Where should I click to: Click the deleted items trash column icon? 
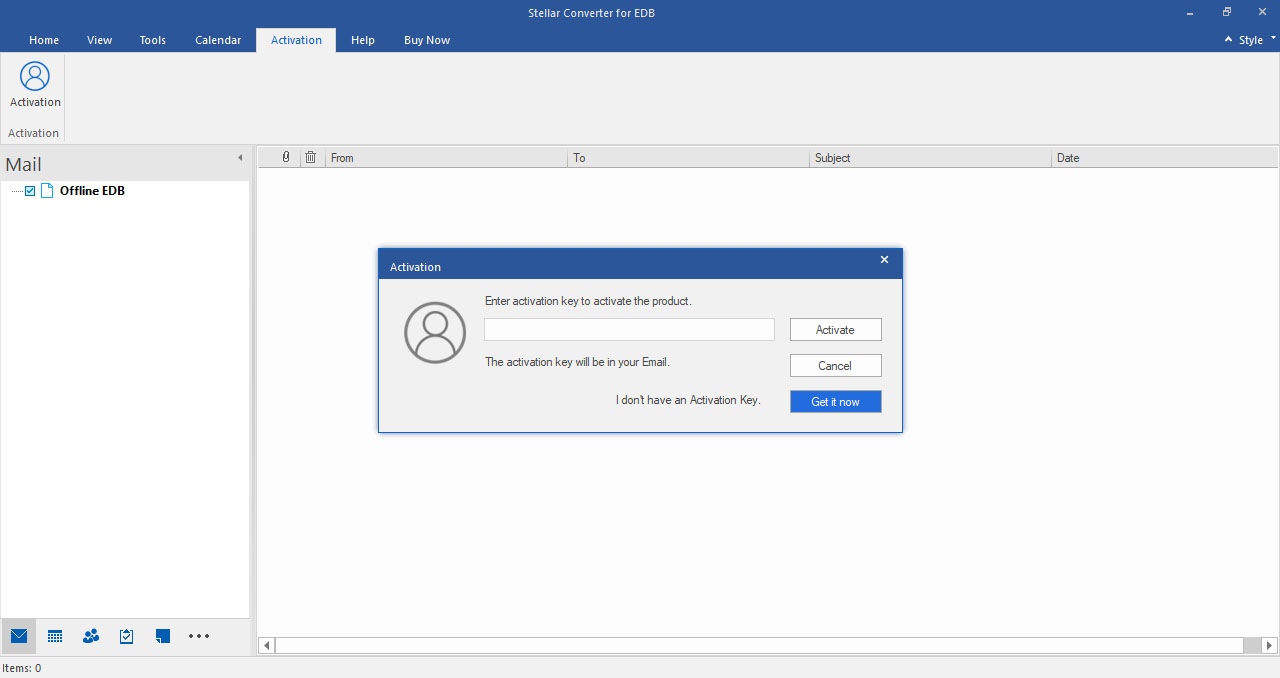[x=311, y=157]
